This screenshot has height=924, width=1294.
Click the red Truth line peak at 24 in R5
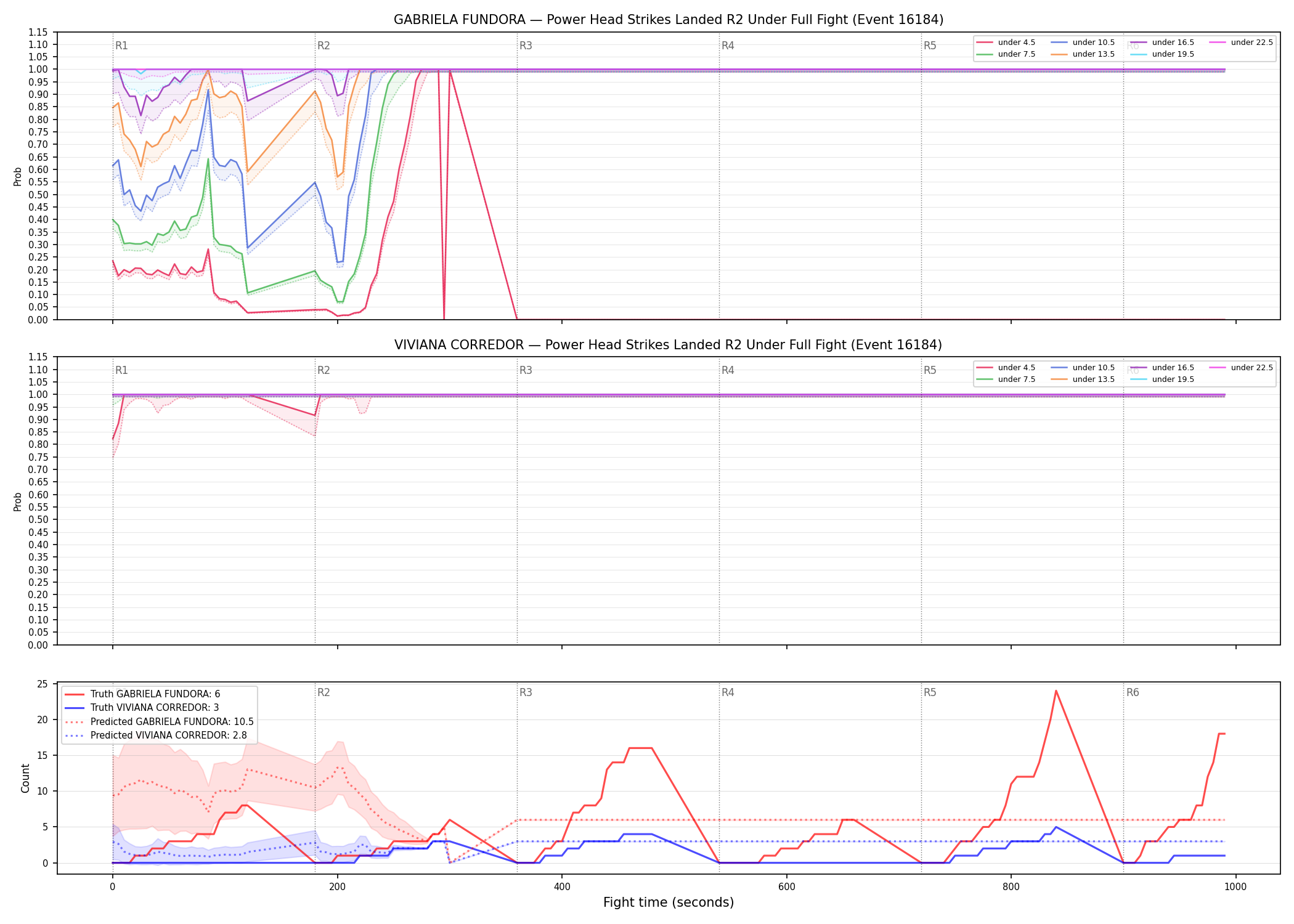1056,691
